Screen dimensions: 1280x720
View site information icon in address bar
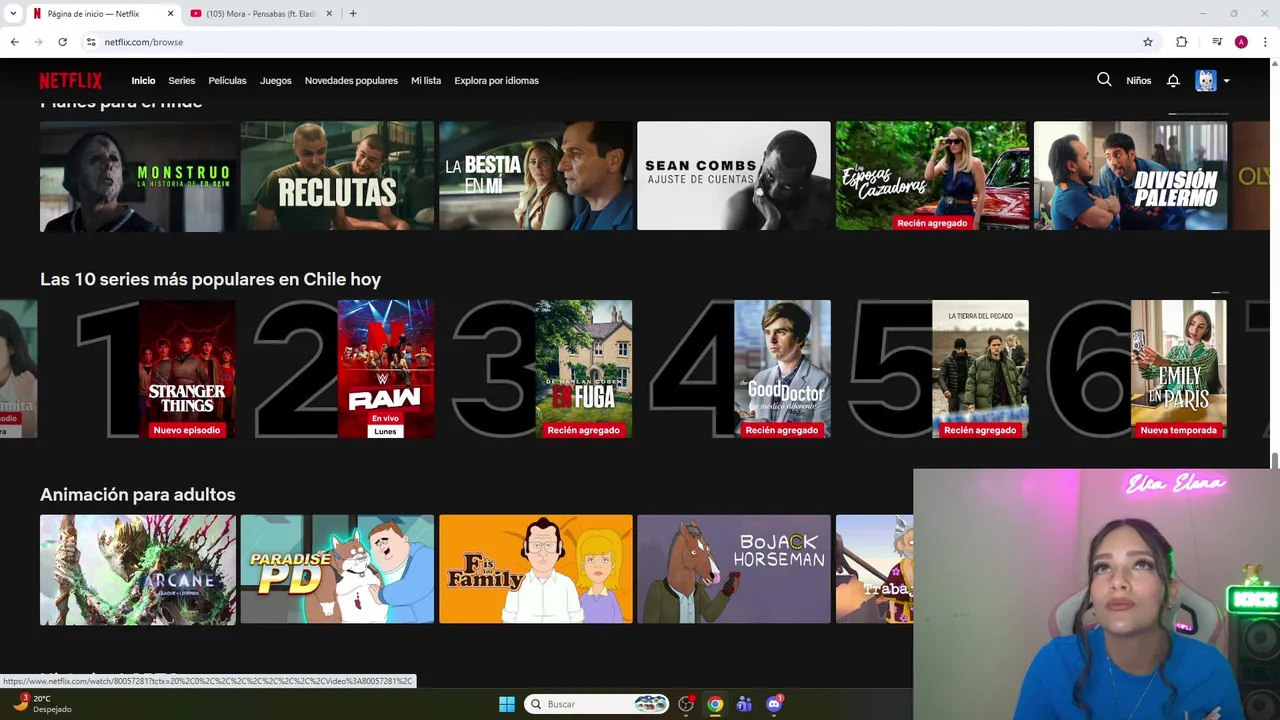coord(91,42)
